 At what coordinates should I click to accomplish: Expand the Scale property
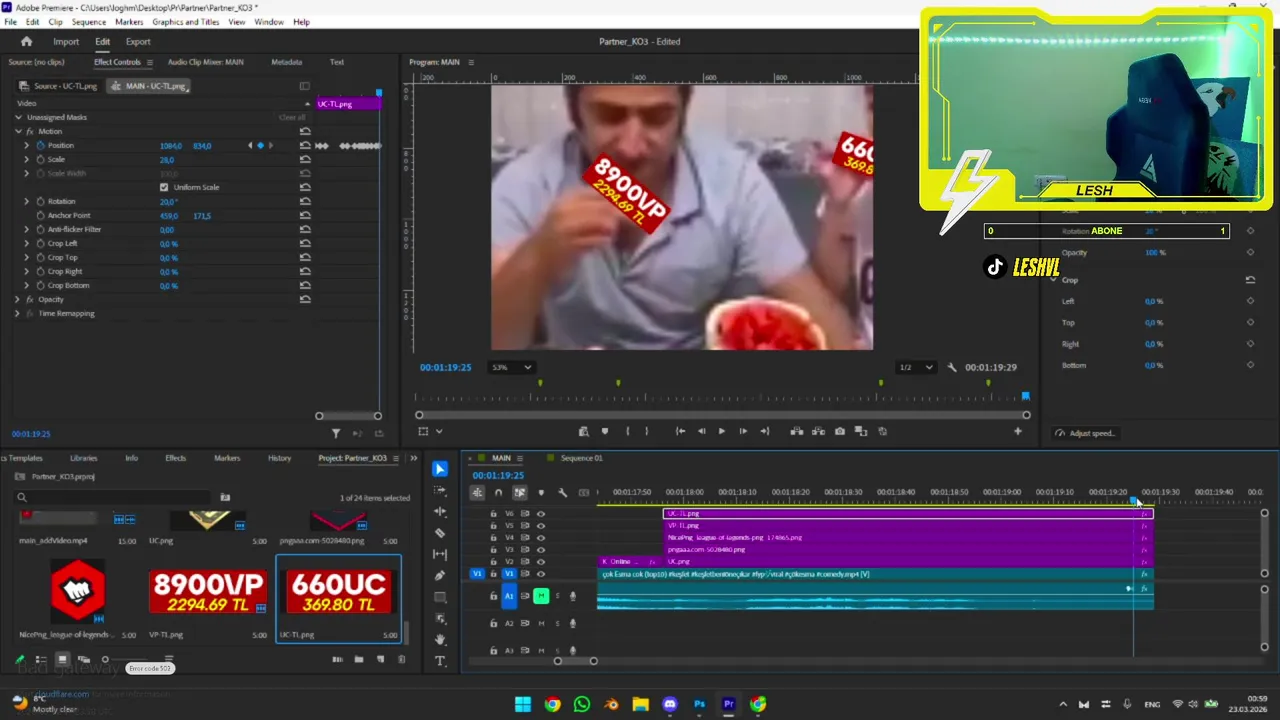click(x=27, y=159)
